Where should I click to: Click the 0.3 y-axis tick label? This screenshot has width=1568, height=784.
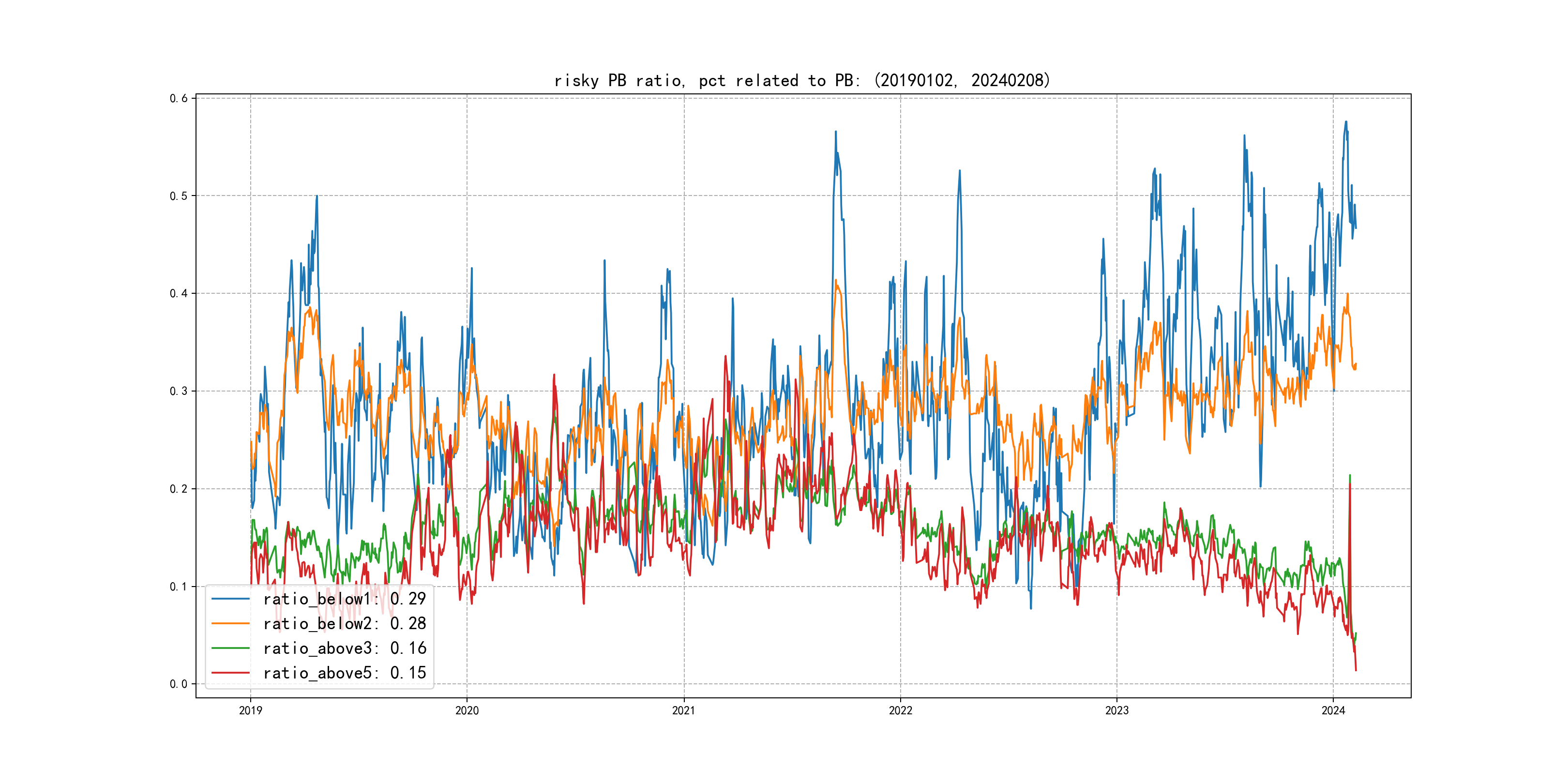click(x=179, y=392)
